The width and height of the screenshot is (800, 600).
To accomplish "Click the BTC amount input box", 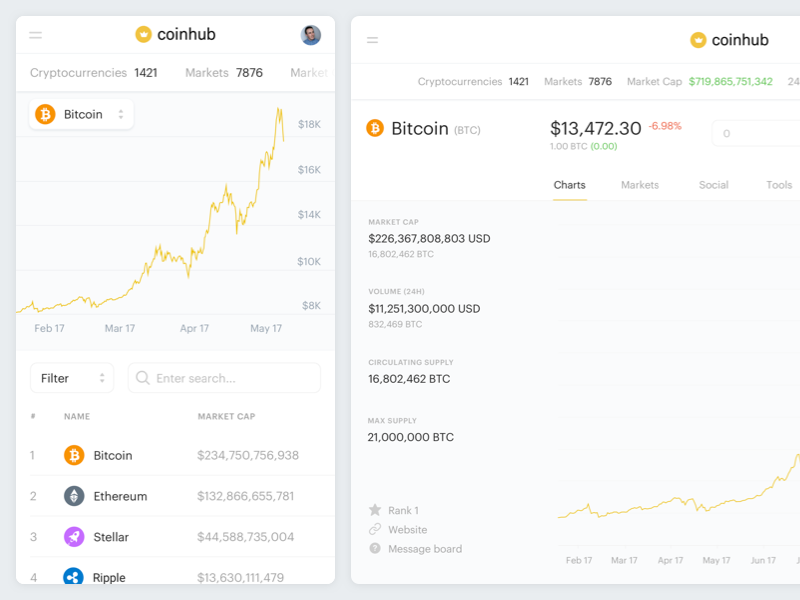I will [757, 134].
